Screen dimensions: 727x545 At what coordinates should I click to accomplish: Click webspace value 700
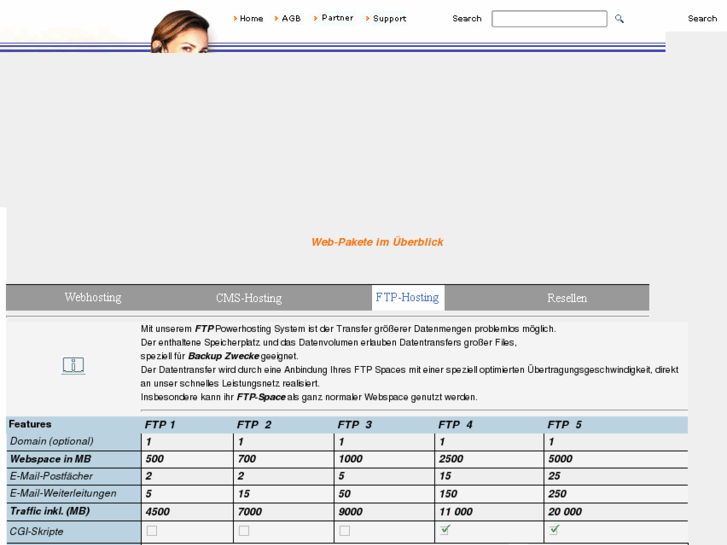[247, 459]
